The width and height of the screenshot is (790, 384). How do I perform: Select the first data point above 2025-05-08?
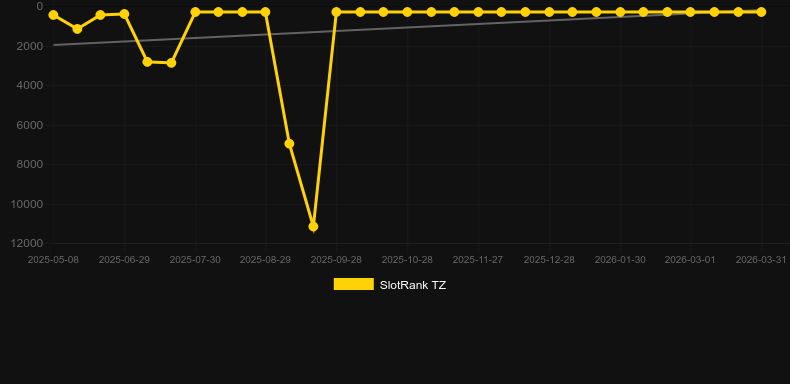point(53,15)
